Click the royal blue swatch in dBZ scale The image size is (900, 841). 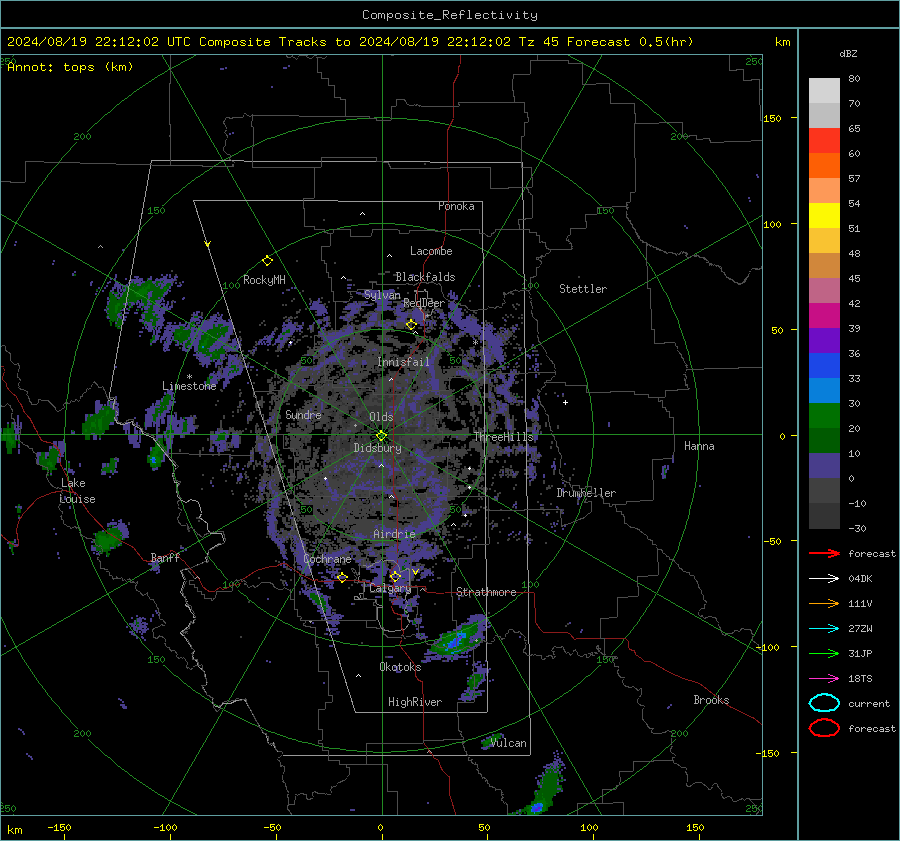coord(824,366)
